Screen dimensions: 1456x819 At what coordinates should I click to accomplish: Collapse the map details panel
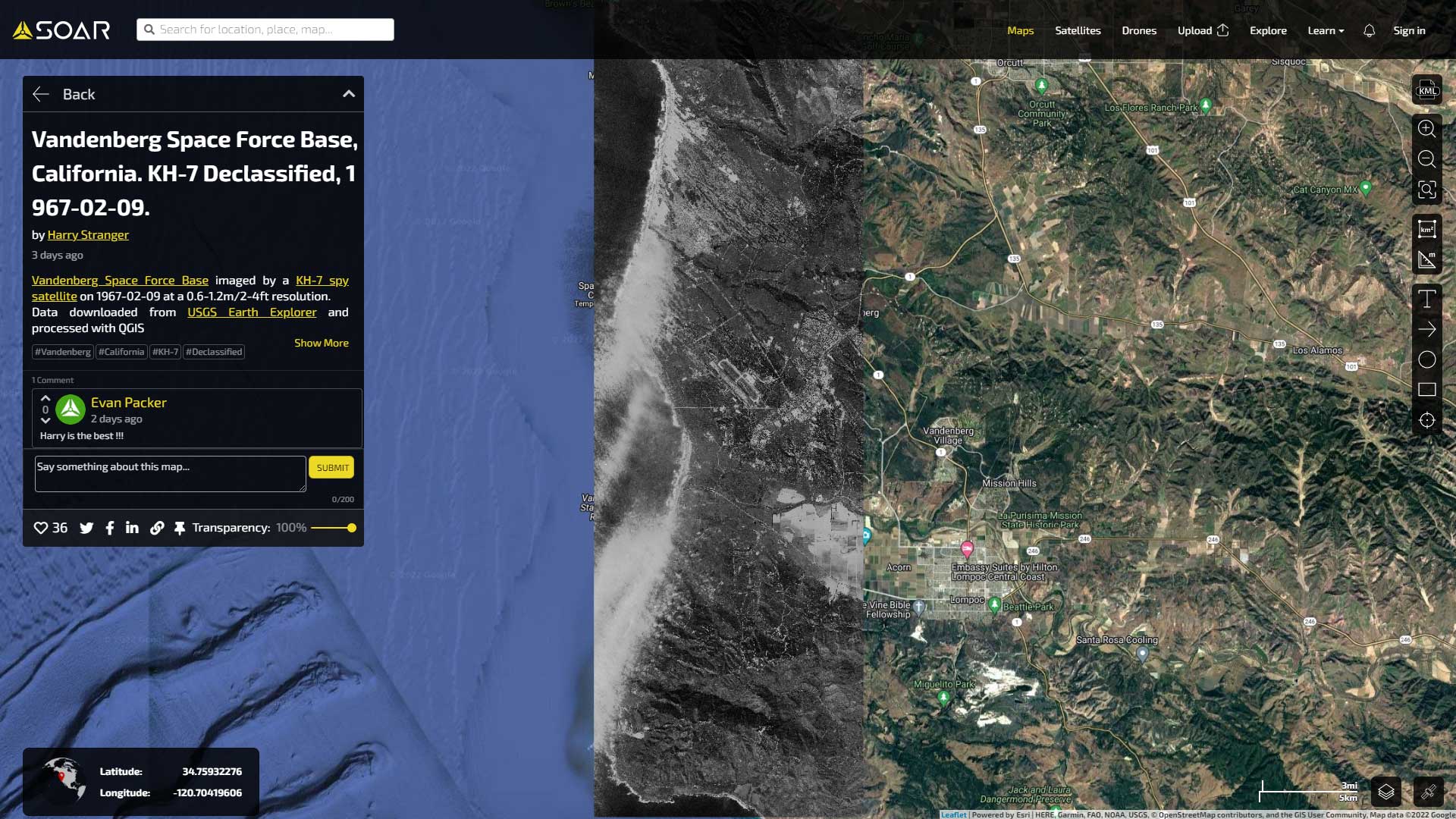[349, 94]
